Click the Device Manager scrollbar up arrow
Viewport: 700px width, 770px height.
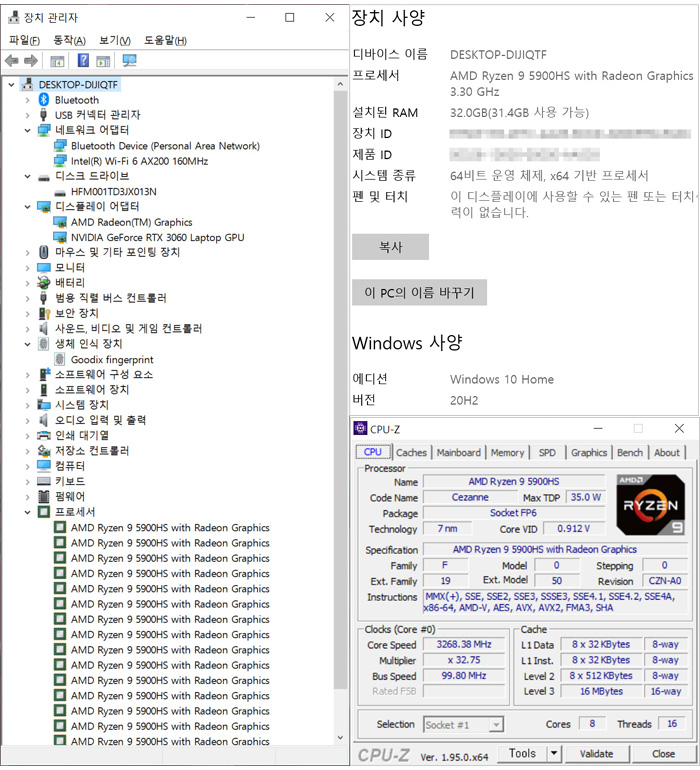pyautogui.click(x=340, y=84)
